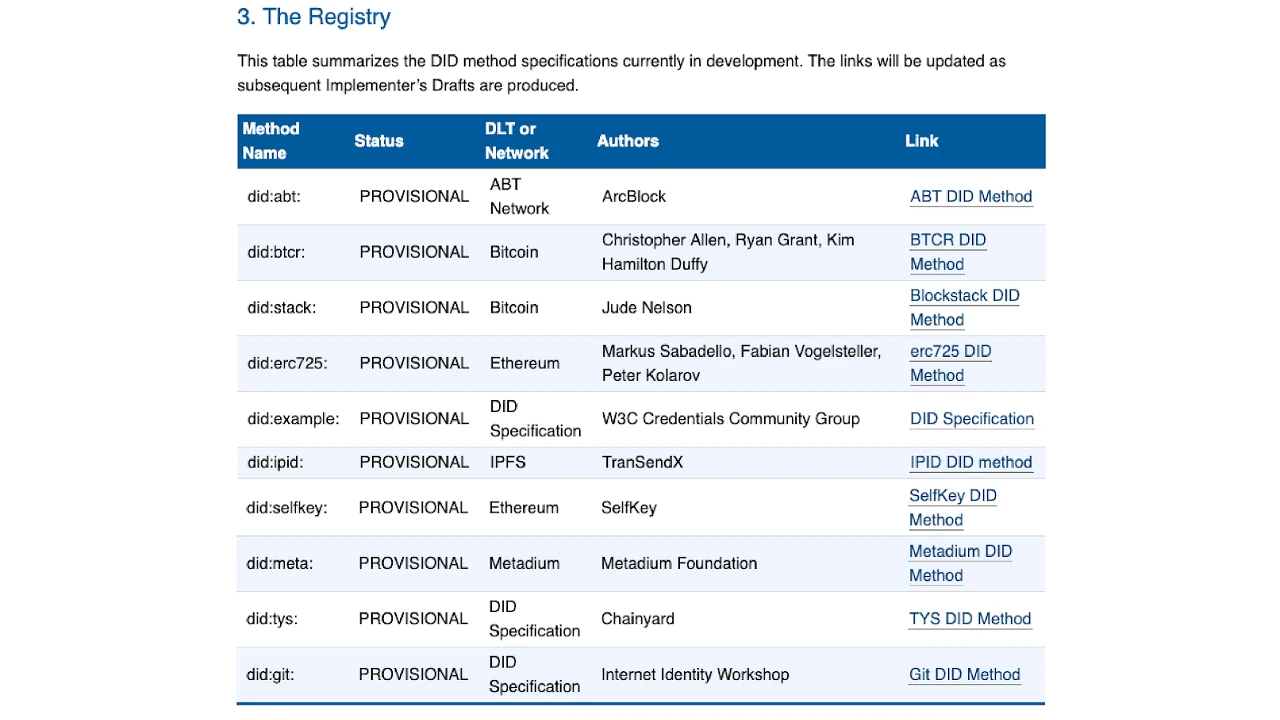Click 'DID Specification' network in did:tys: row

pos(534,619)
